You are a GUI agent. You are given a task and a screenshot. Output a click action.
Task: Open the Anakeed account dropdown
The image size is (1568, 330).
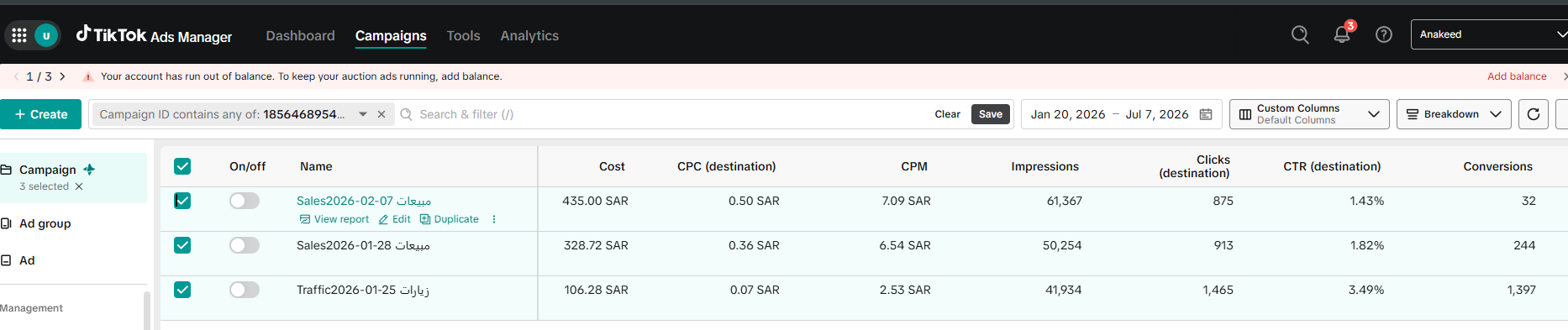(x=1489, y=34)
